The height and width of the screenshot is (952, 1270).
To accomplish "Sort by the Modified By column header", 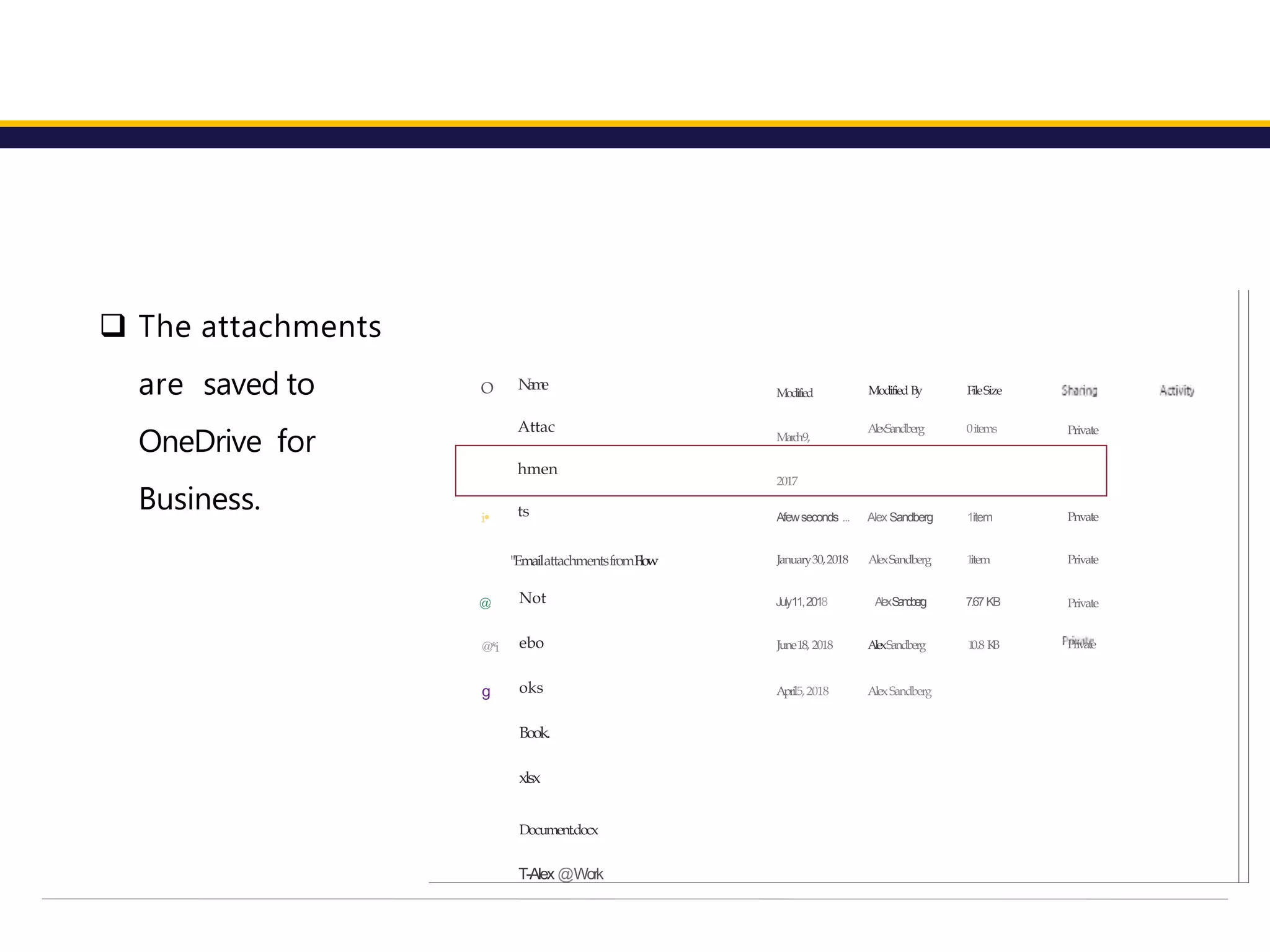I will (895, 390).
